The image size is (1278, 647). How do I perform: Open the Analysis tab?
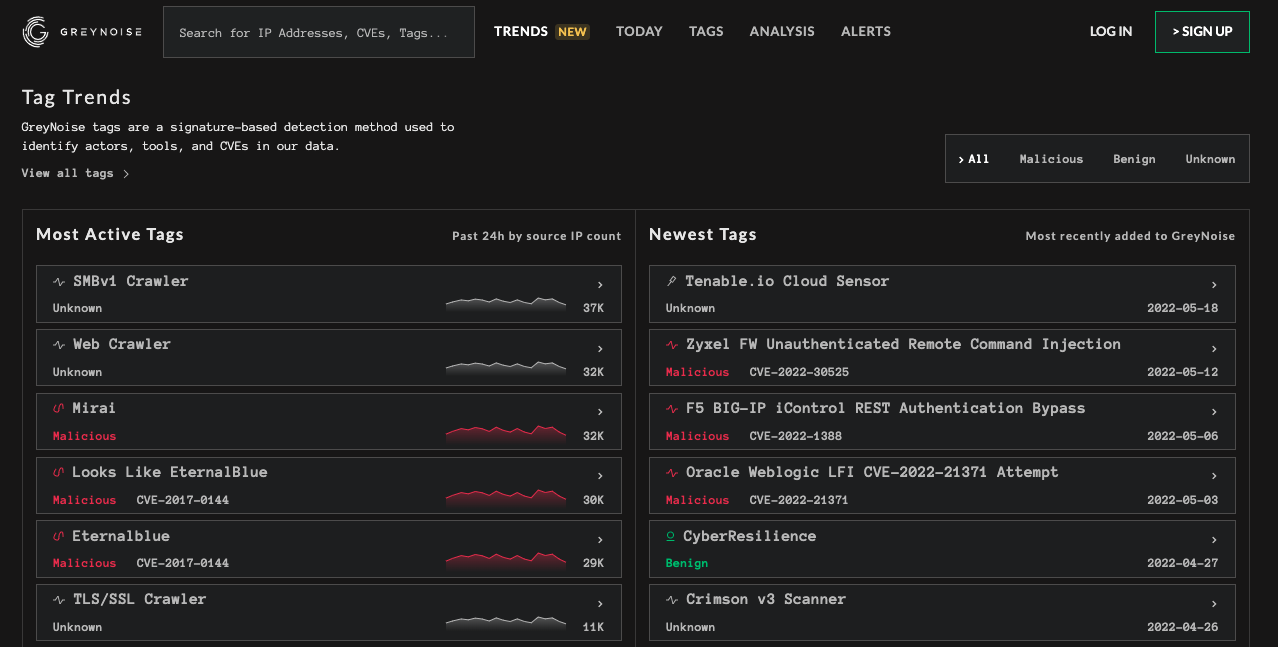point(782,31)
